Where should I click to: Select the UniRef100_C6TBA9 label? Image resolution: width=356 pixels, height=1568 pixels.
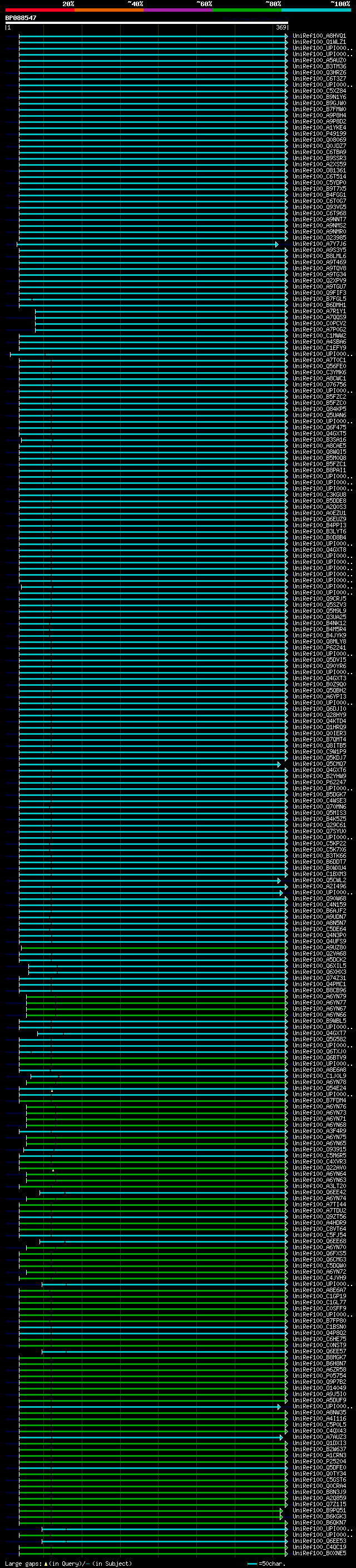(x=319, y=152)
